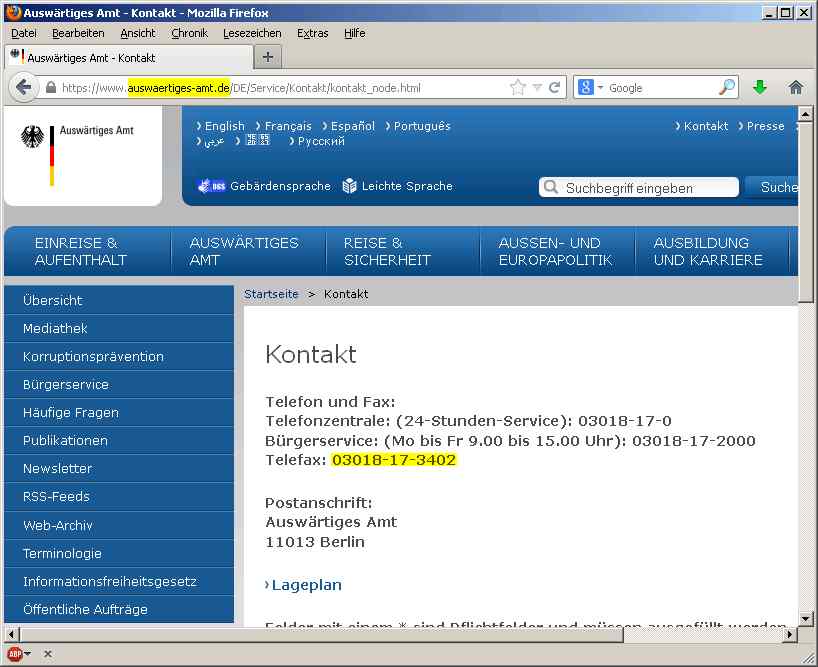Open Publikationen in the sidebar
The width and height of the screenshot is (818, 667).
(119, 441)
